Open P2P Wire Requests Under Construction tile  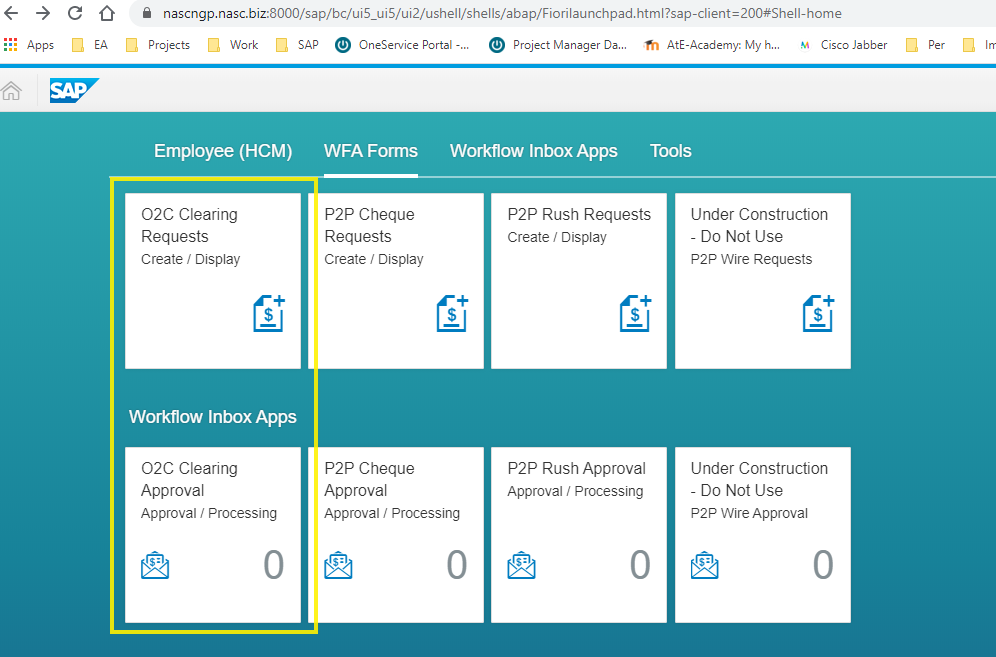[x=763, y=281]
